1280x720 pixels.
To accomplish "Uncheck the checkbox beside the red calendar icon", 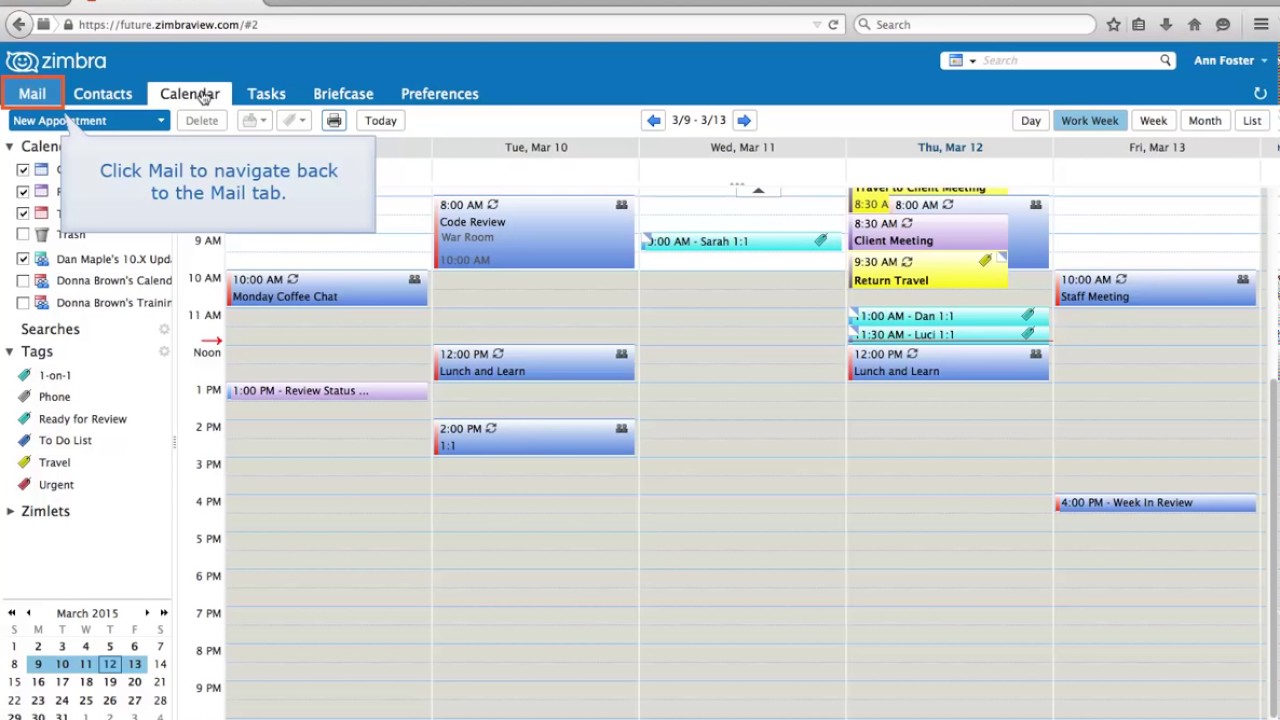I will click(23, 213).
